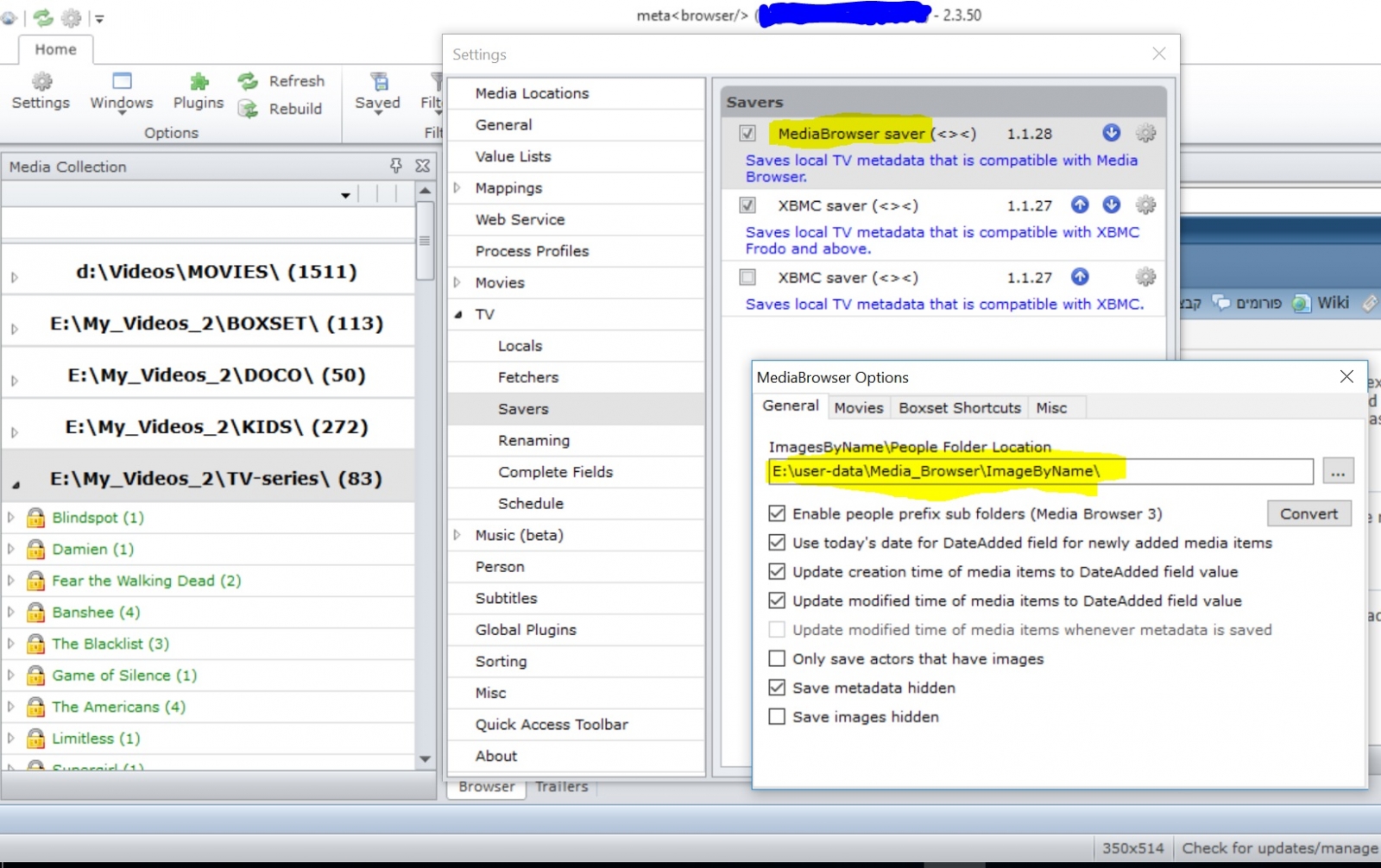Viewport: 1381px width, 868px height.
Task: Expand d:\Videos\MOVIES\ collection
Action: pos(15,277)
